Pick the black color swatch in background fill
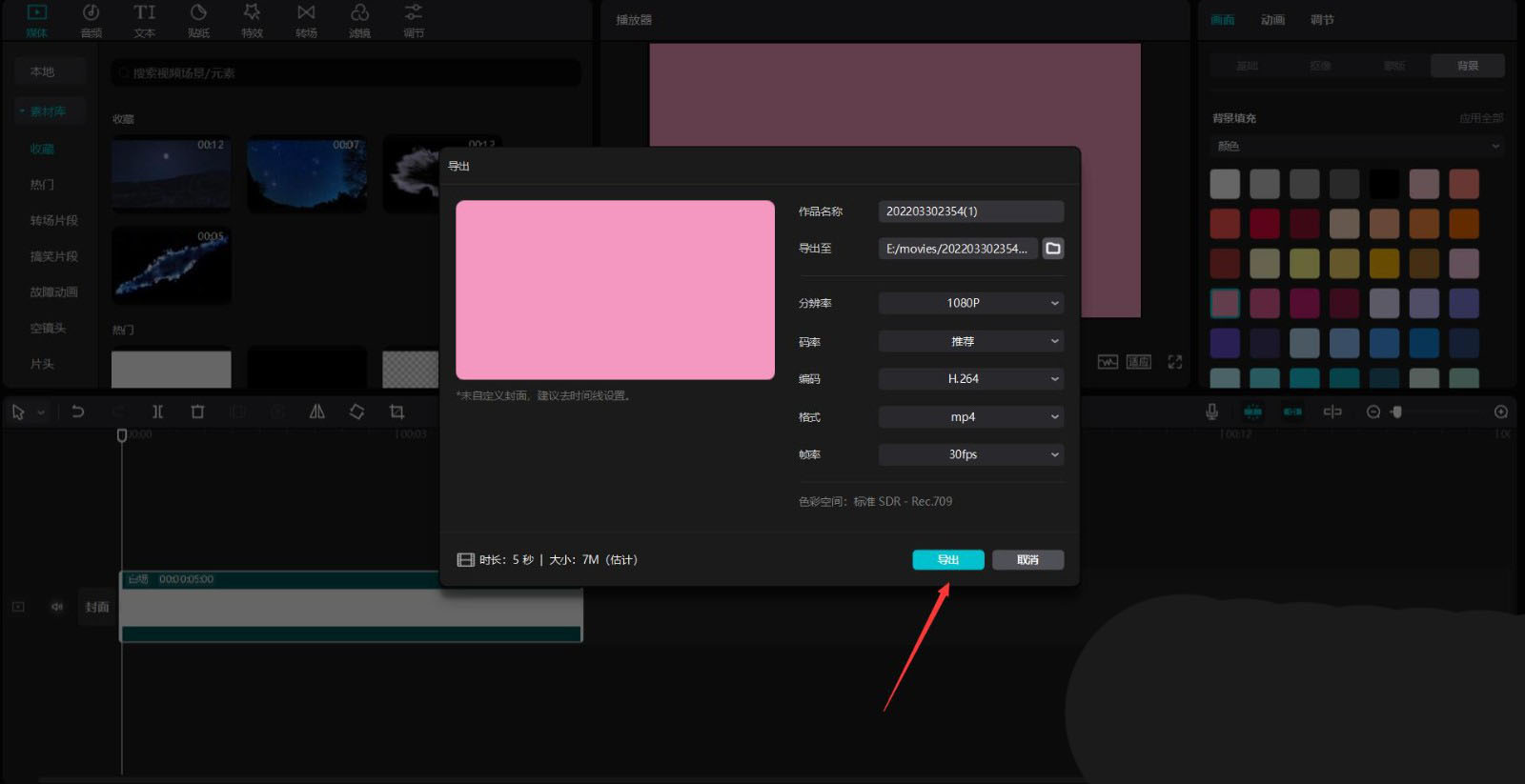Viewport: 1525px width, 784px height. (x=1384, y=184)
